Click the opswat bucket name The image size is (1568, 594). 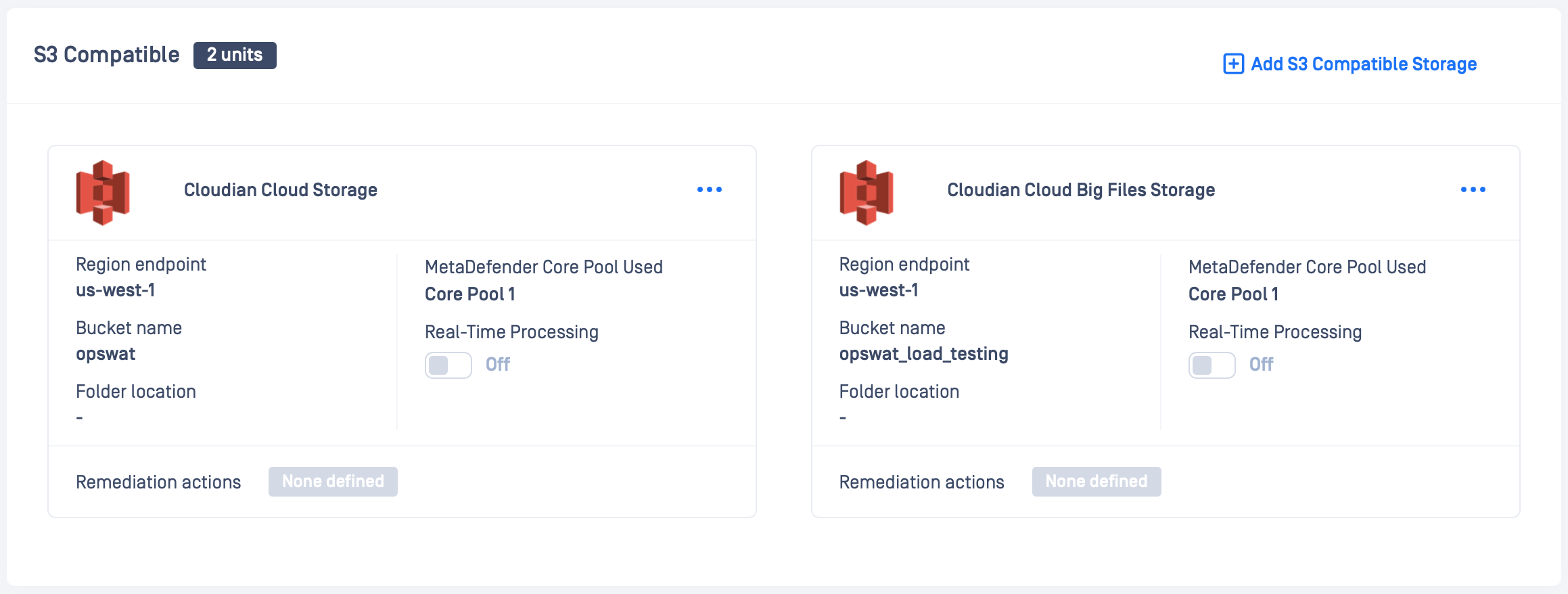106,354
